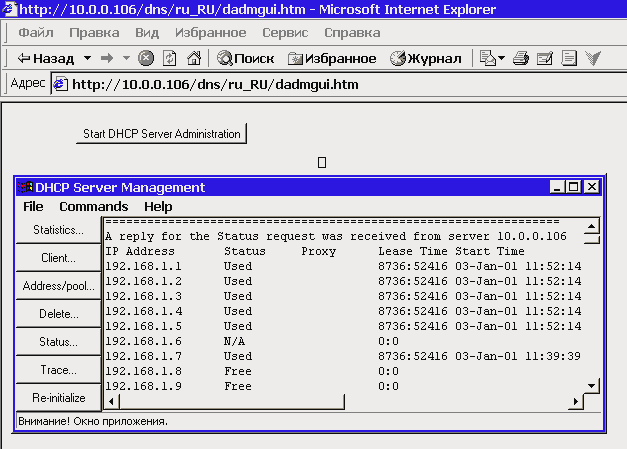The image size is (627, 449).
Task: Click the Stop loading icon
Action: pyautogui.click(x=146, y=58)
